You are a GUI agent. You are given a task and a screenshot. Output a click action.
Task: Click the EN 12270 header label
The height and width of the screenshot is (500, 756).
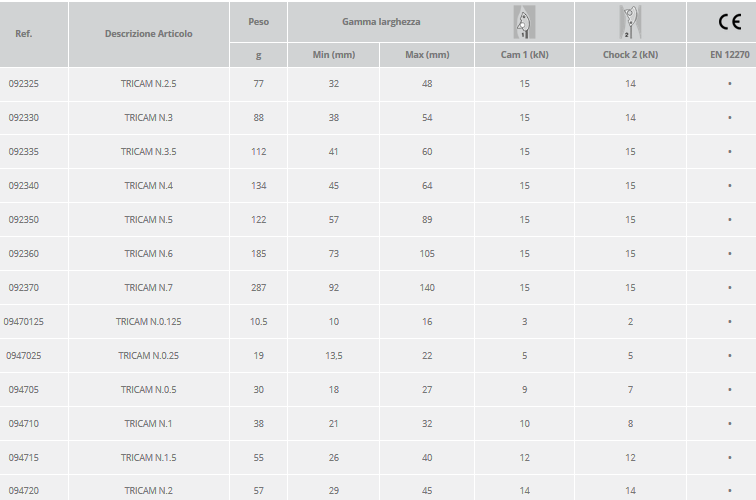(730, 55)
